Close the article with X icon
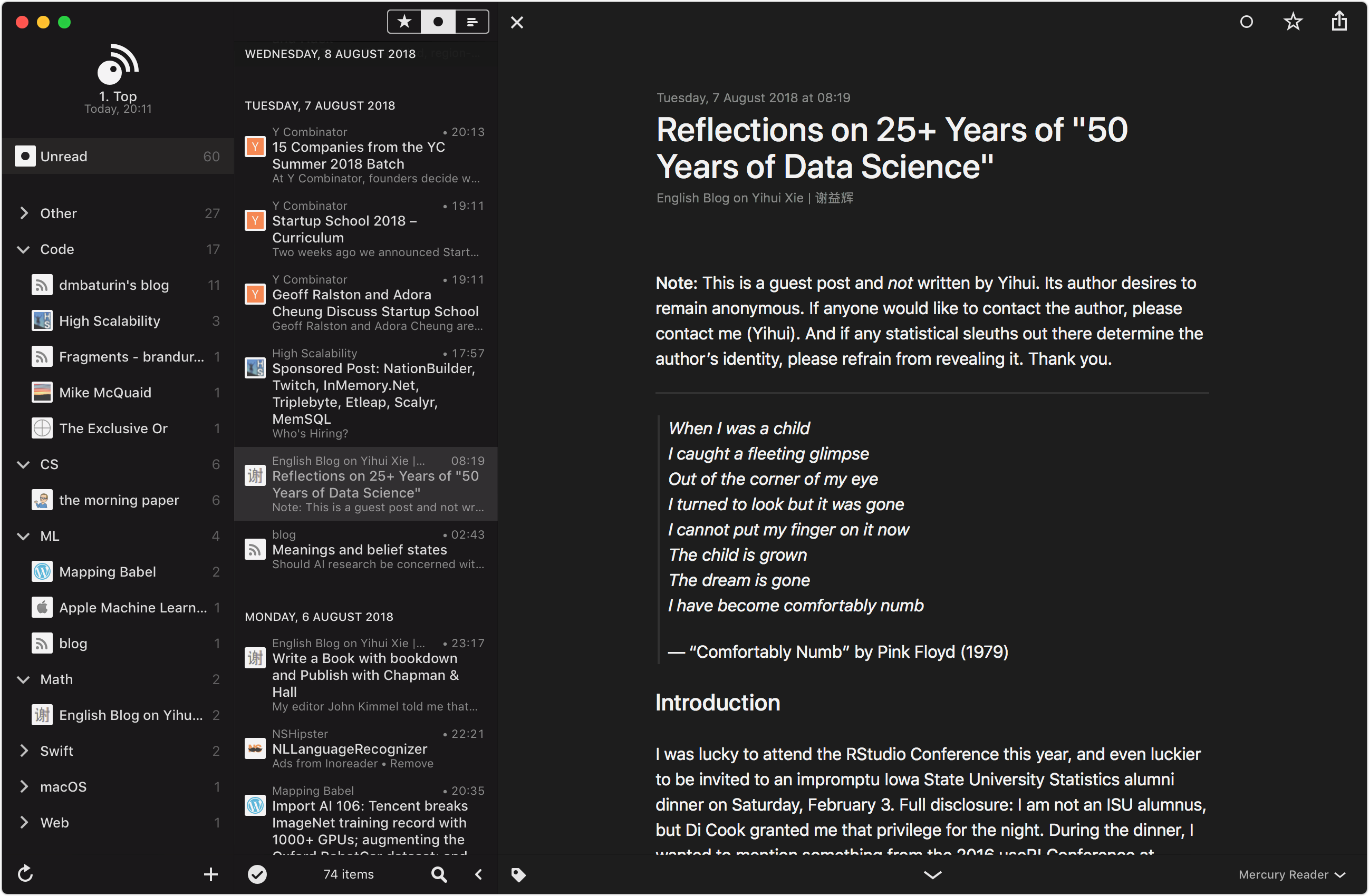Screen dimensions: 1369x896 point(516,23)
